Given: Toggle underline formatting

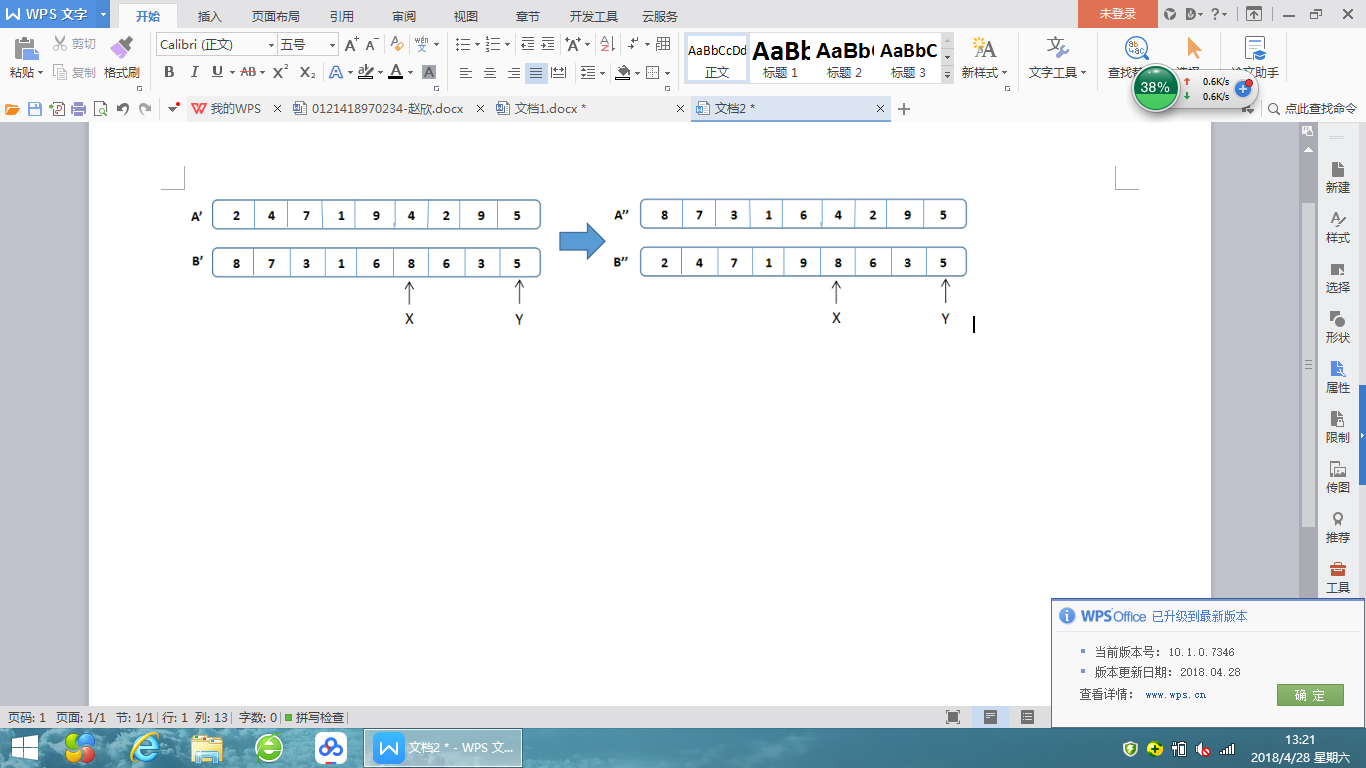Looking at the screenshot, I should (x=217, y=72).
